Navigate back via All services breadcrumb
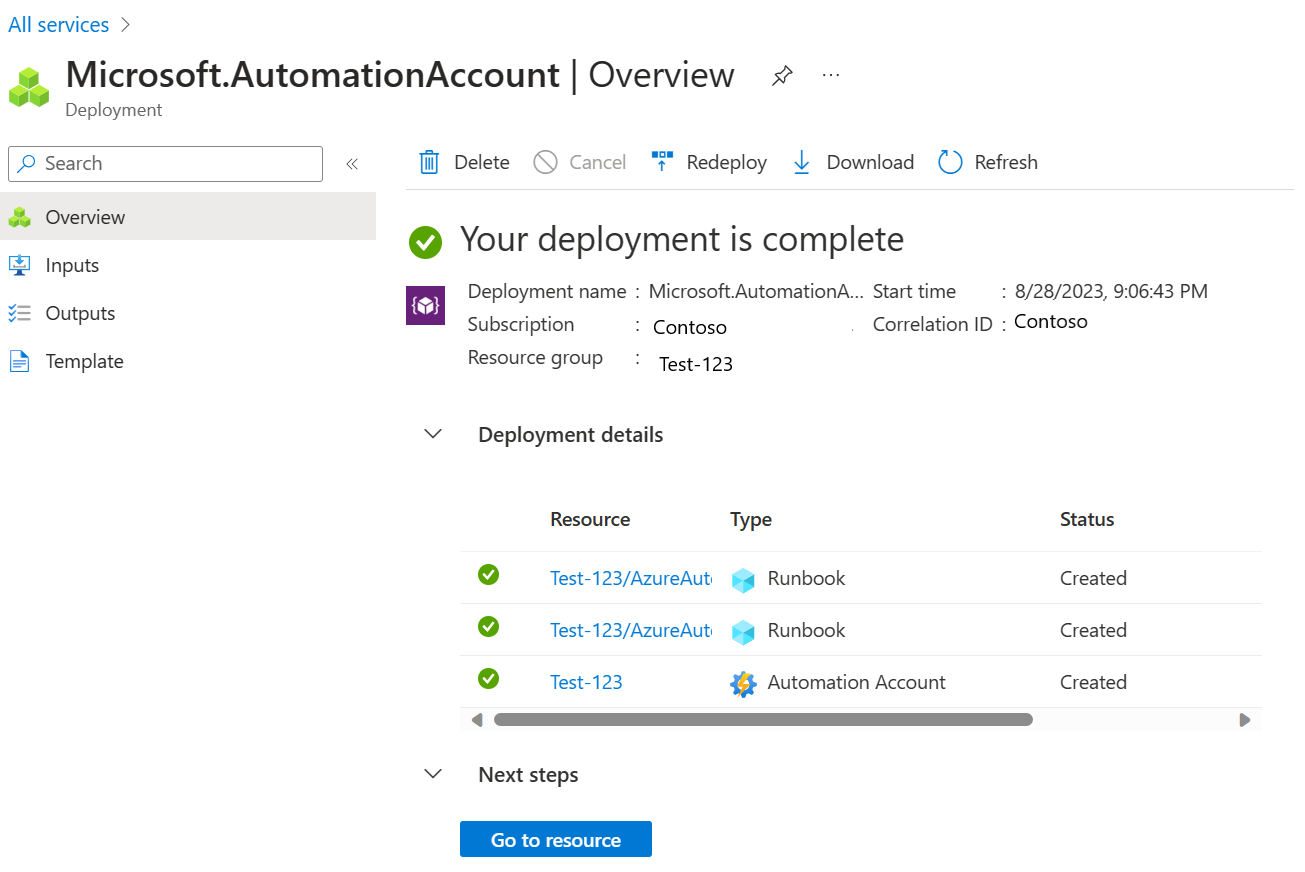1305x872 pixels. point(58,23)
